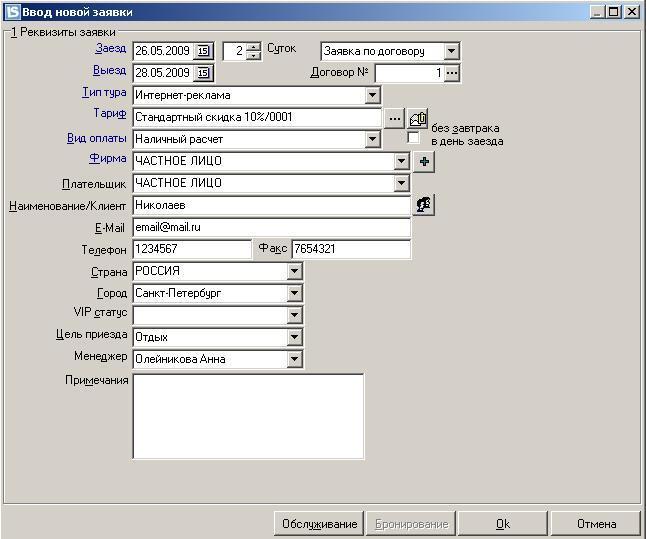Image resolution: width=646 pixels, height=539 pixels.
Task: Open calendar picker for Выезд date
Action: (x=204, y=73)
